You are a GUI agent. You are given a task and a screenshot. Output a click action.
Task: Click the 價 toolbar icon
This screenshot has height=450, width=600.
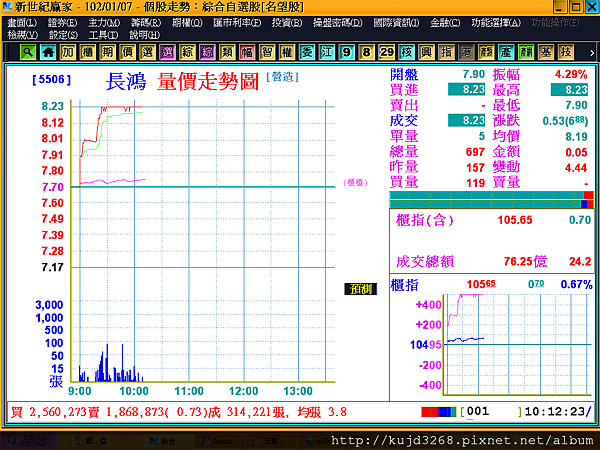[127, 52]
